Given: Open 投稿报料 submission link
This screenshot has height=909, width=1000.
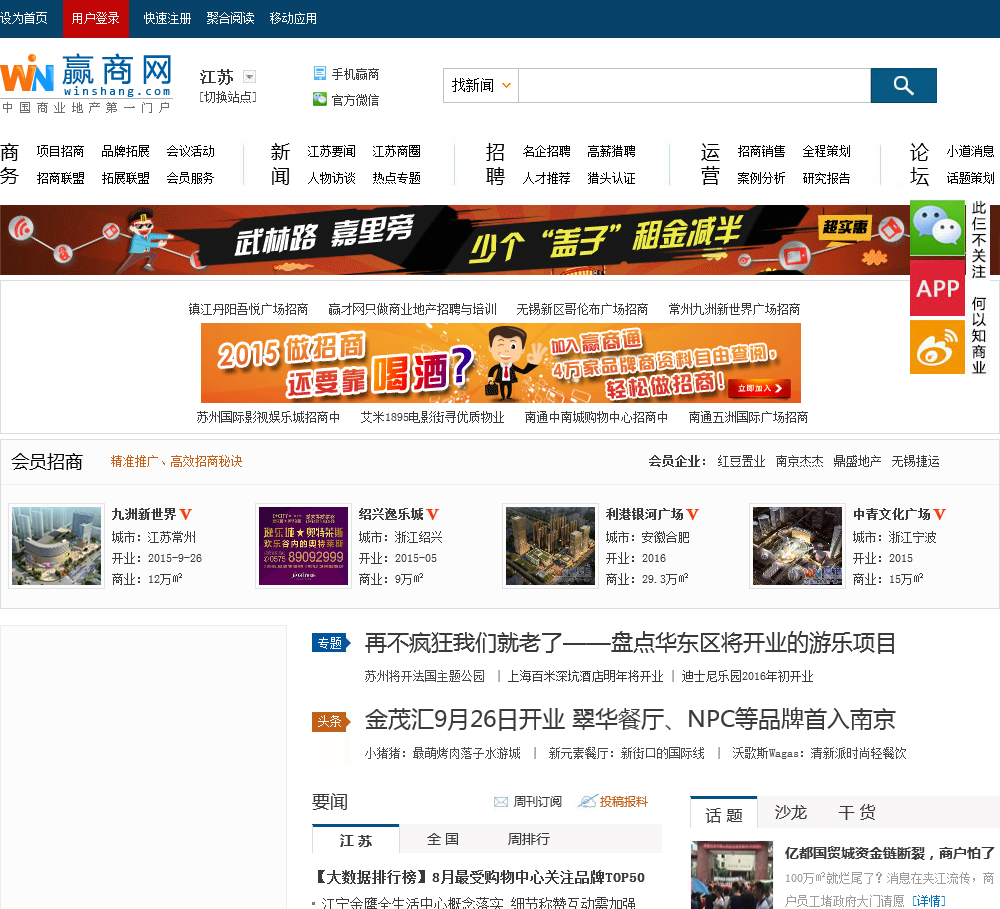Looking at the screenshot, I should tap(624, 802).
